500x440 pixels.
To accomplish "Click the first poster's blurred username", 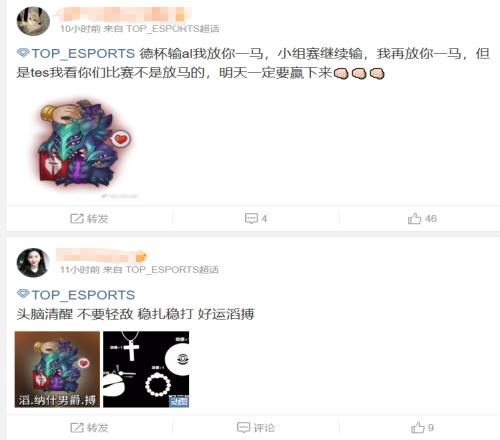I will (x=122, y=13).
